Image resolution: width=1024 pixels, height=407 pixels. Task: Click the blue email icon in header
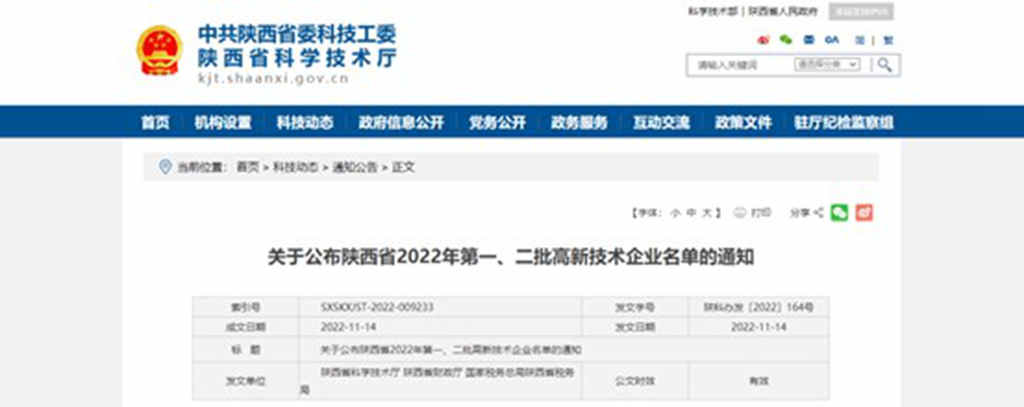tap(808, 40)
